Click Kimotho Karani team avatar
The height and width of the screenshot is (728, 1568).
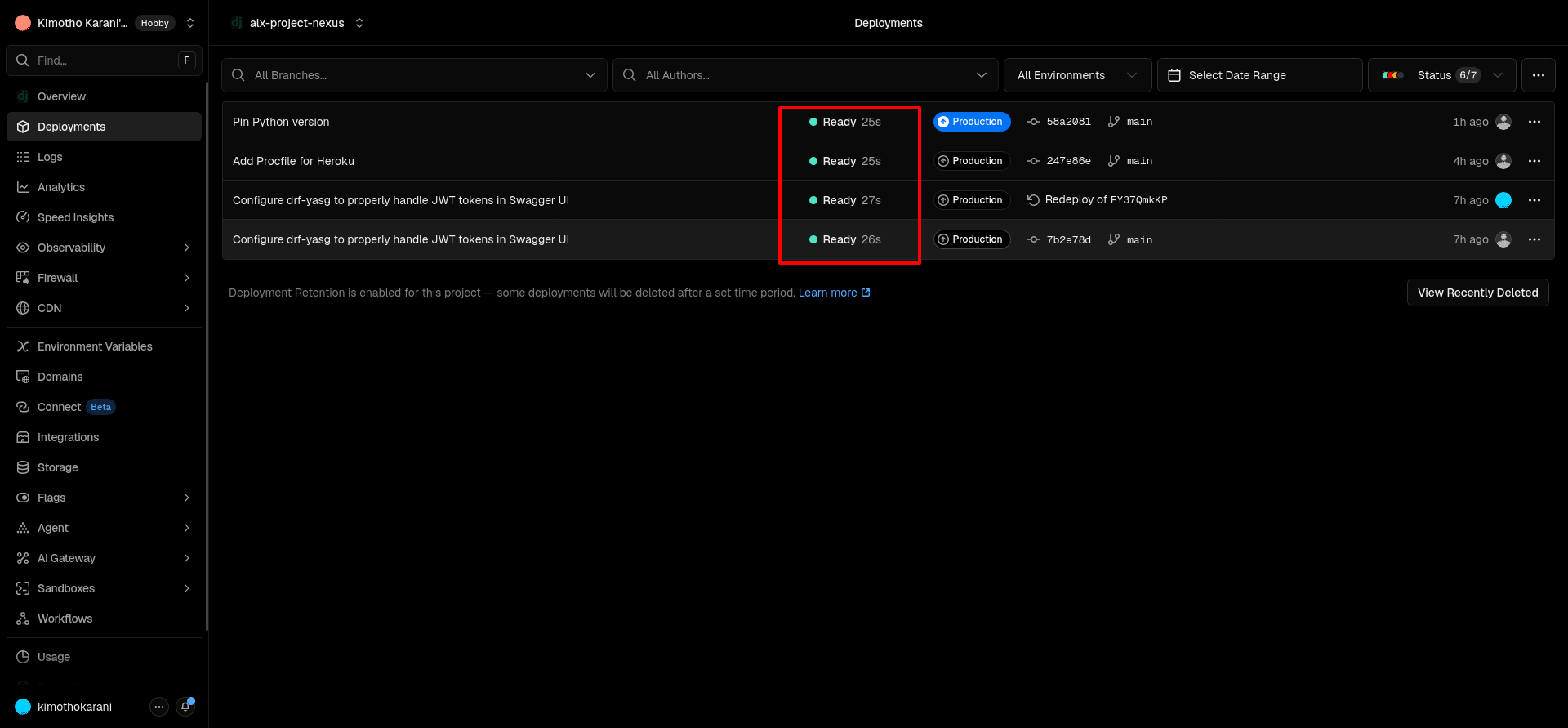pyautogui.click(x=23, y=23)
